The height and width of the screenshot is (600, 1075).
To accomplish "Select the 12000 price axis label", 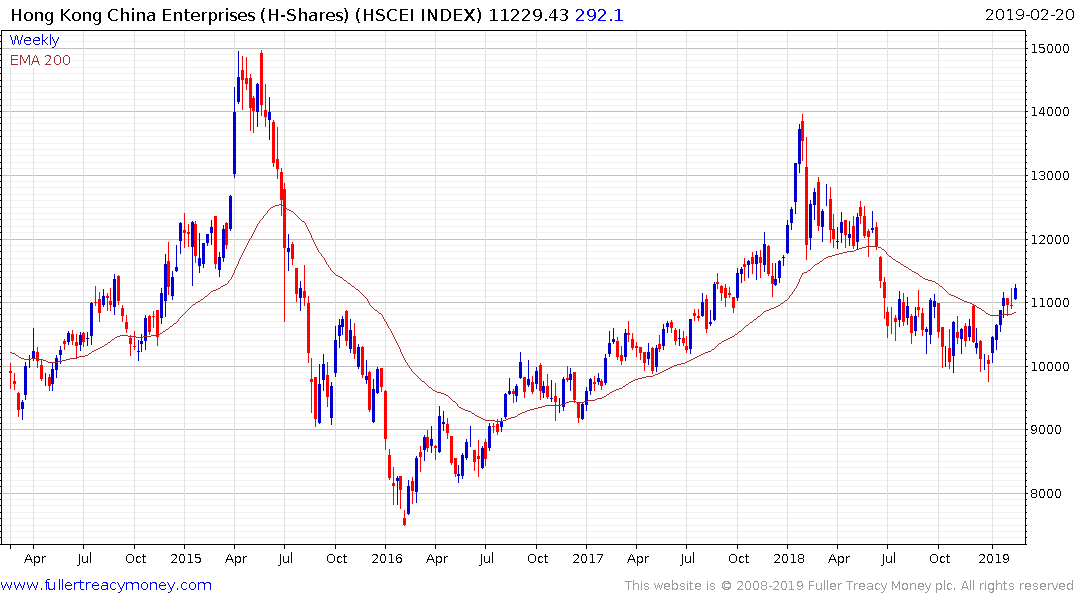I will coord(1050,240).
